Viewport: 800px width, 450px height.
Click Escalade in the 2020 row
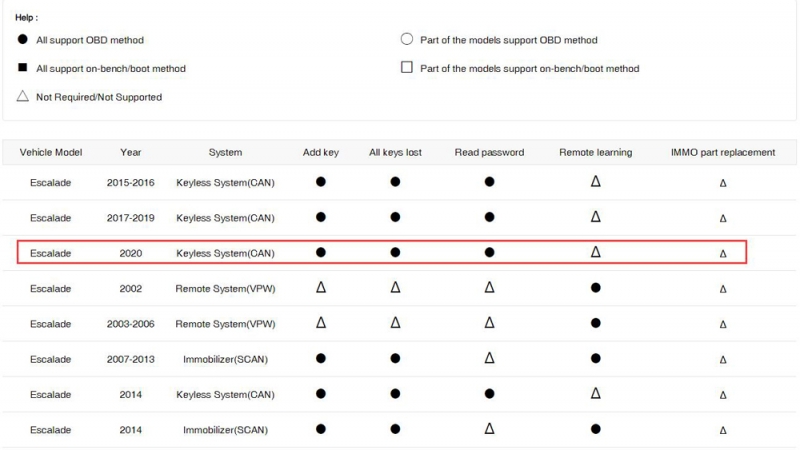pos(51,253)
